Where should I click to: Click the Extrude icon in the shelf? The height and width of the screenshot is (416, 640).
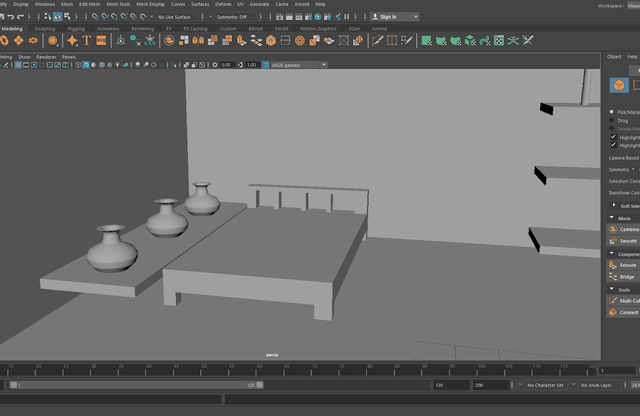click(242, 40)
